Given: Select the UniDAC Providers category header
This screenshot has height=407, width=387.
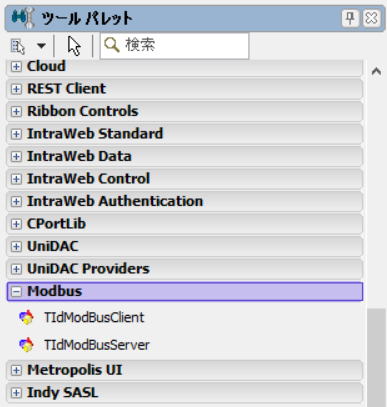Looking at the screenshot, I should [184, 269].
